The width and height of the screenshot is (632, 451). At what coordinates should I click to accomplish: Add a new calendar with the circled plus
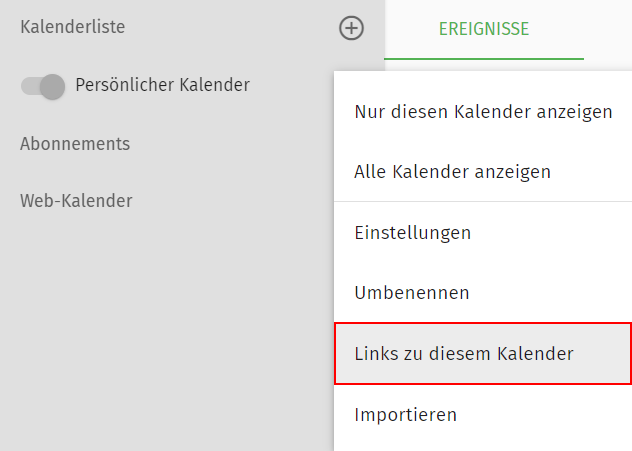pyautogui.click(x=351, y=28)
